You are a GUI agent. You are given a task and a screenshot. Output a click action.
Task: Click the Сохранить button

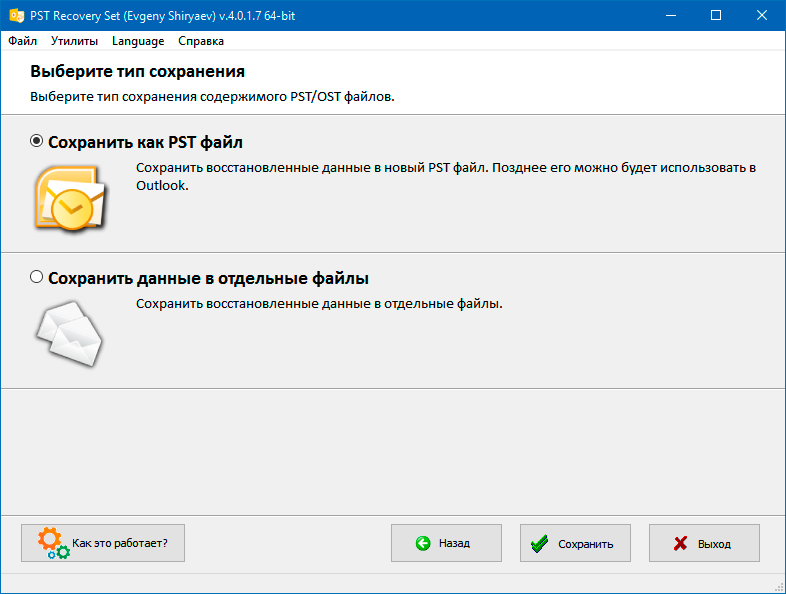point(575,543)
